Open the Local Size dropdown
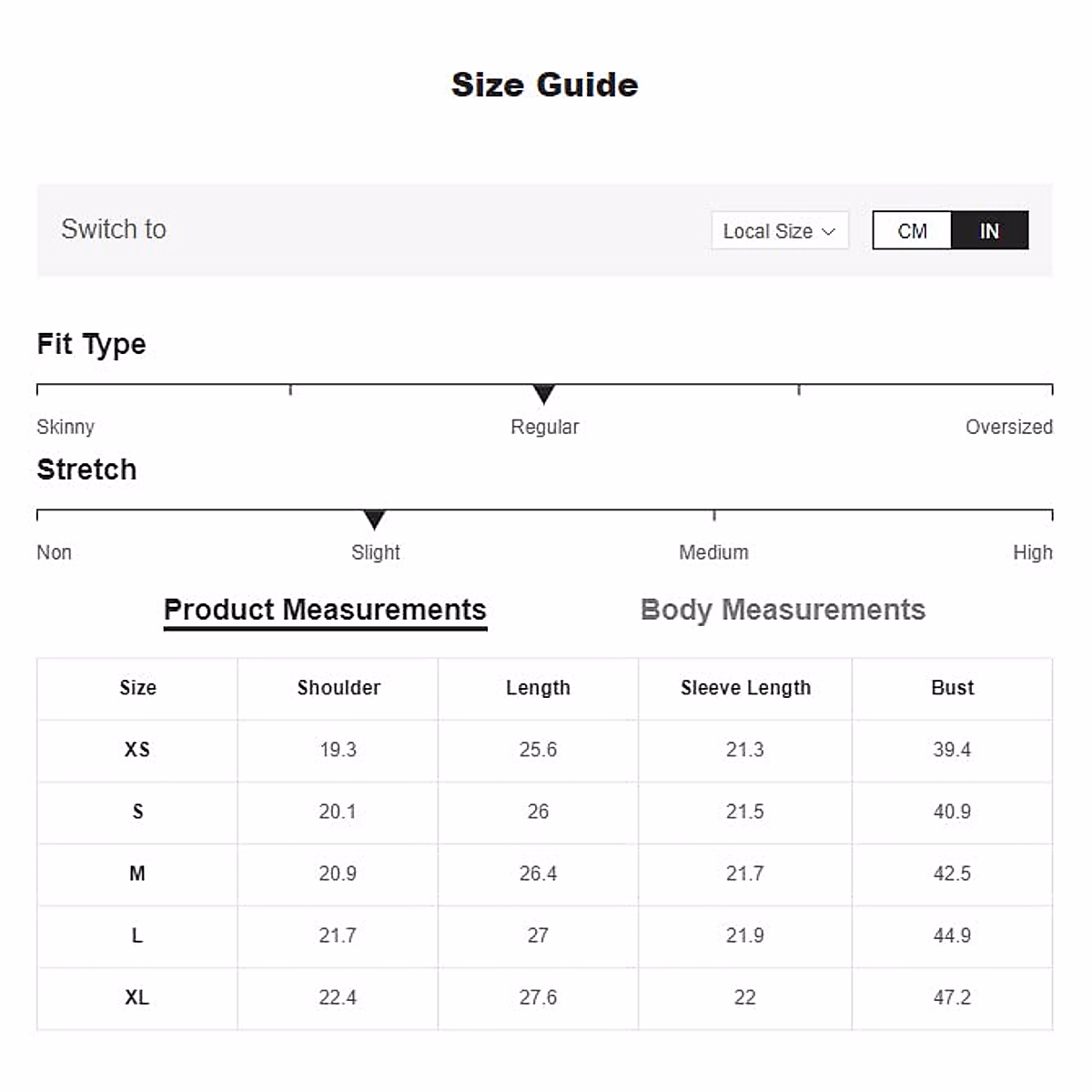Image resolution: width=1092 pixels, height=1092 pixels. 779,231
